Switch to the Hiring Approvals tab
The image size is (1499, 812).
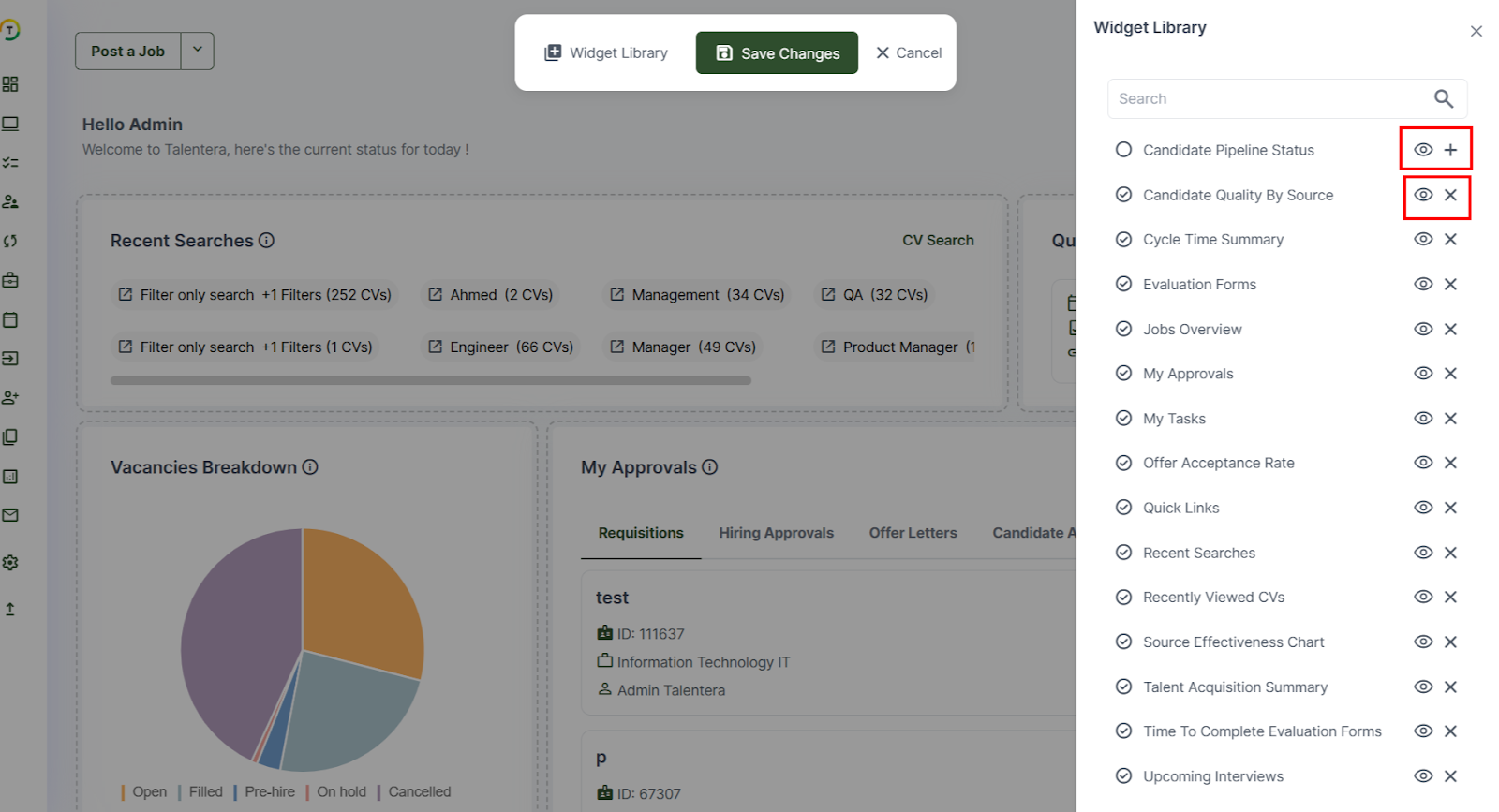coord(776,533)
